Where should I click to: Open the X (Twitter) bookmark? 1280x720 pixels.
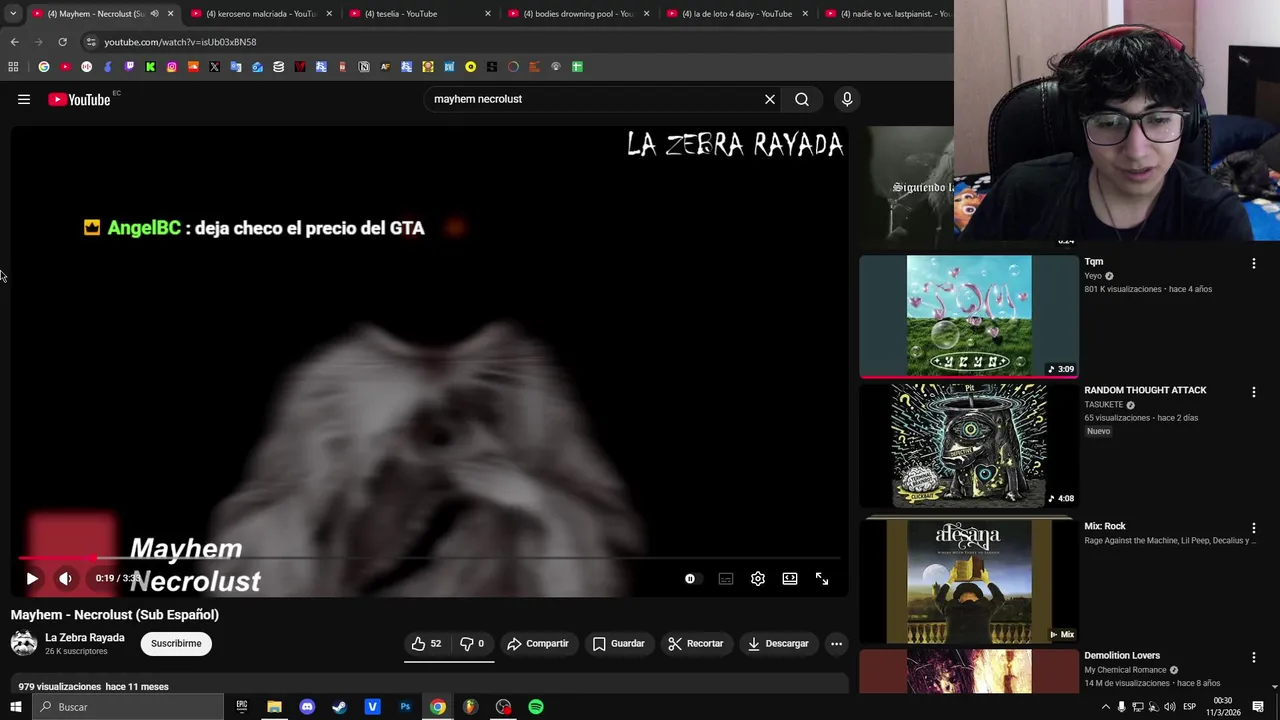pyautogui.click(x=214, y=67)
